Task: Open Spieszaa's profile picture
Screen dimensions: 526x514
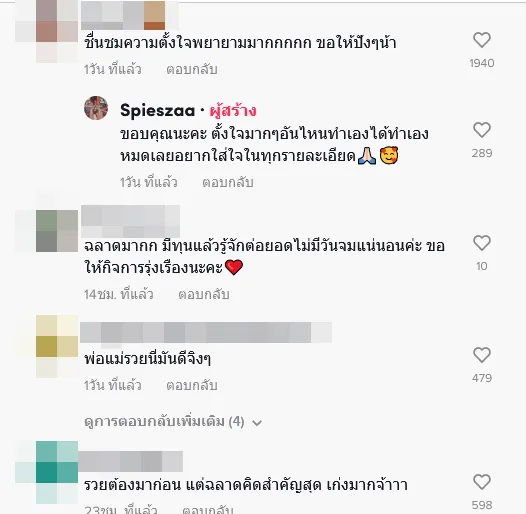Action: click(x=96, y=108)
